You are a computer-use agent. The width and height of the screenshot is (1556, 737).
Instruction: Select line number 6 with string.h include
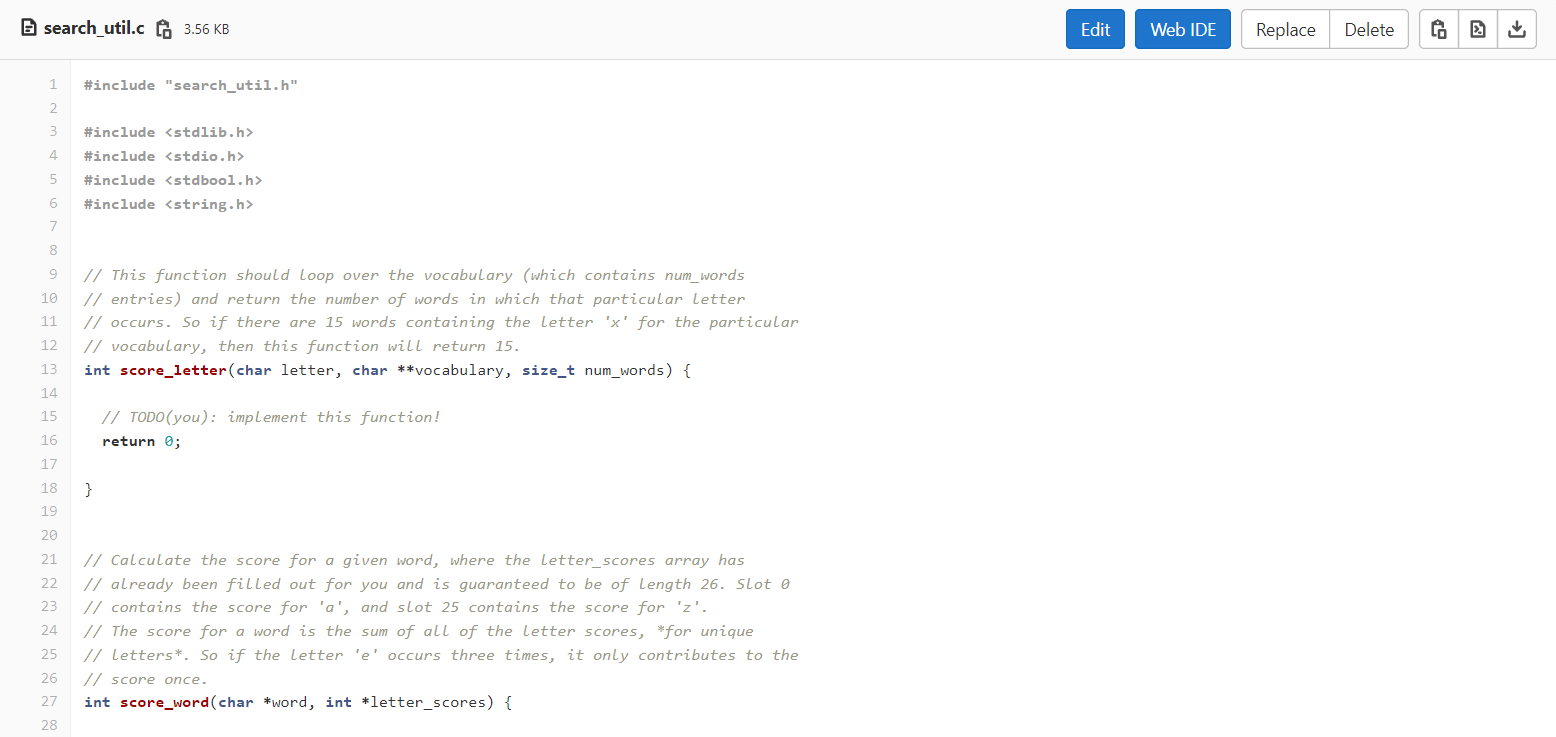point(52,203)
